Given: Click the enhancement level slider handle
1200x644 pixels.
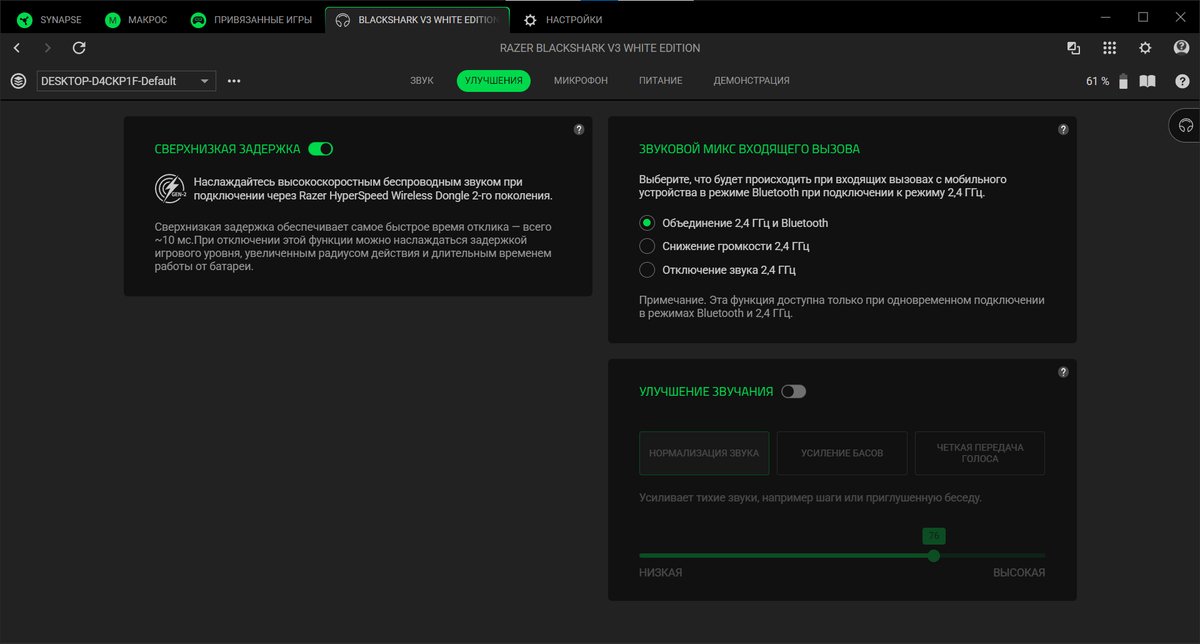Looking at the screenshot, I should point(934,555).
